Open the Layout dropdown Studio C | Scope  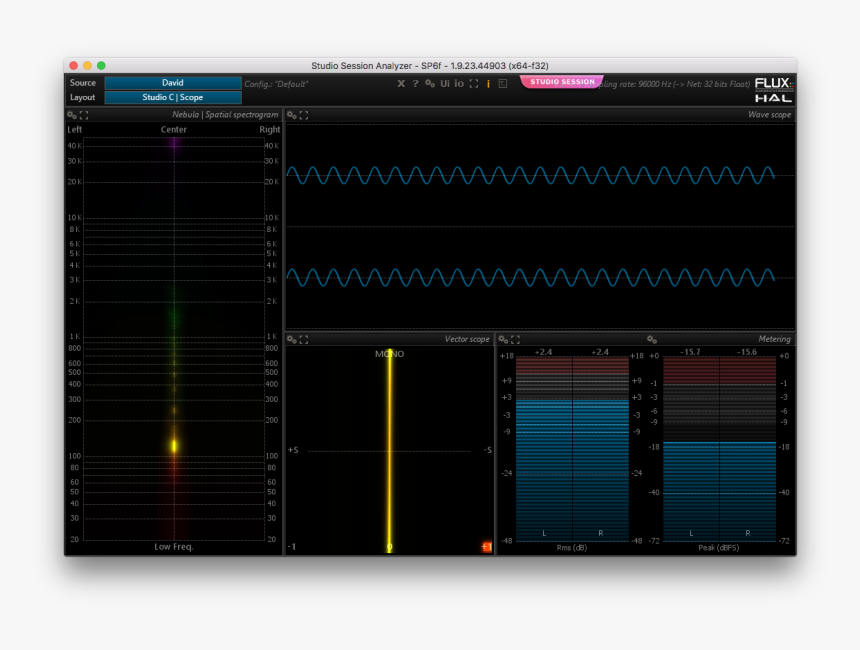point(173,98)
